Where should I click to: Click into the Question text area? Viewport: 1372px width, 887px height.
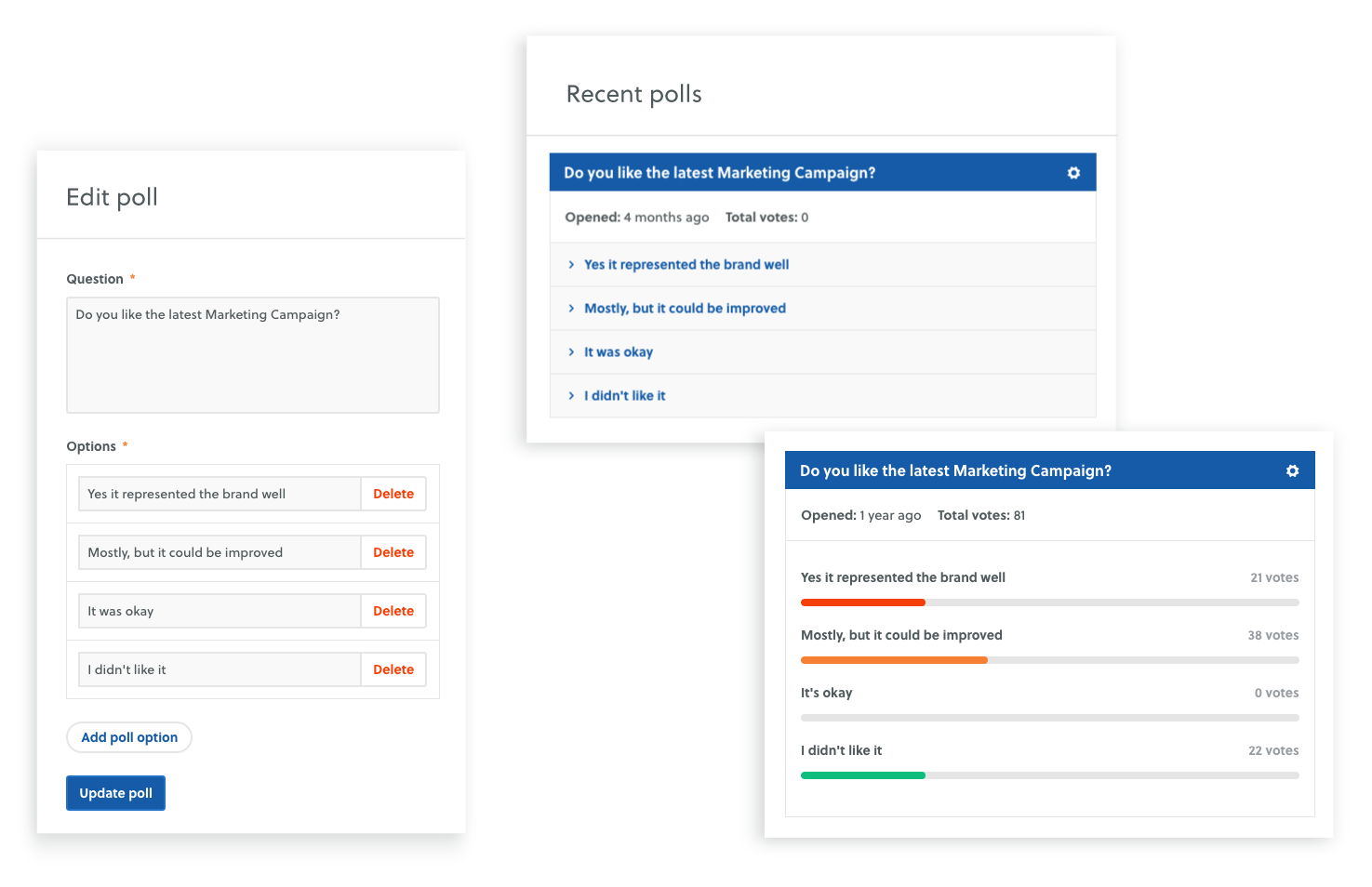pos(253,356)
